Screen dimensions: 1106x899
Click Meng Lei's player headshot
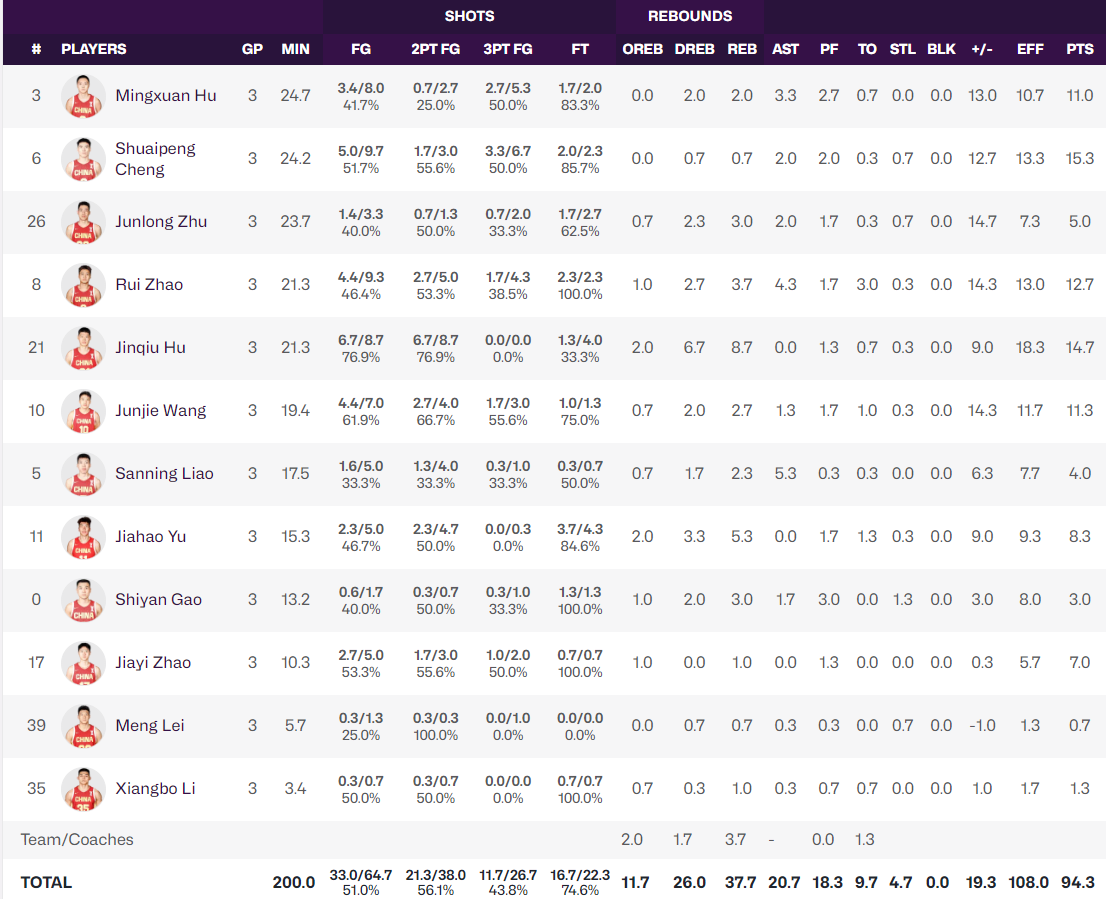click(83, 726)
